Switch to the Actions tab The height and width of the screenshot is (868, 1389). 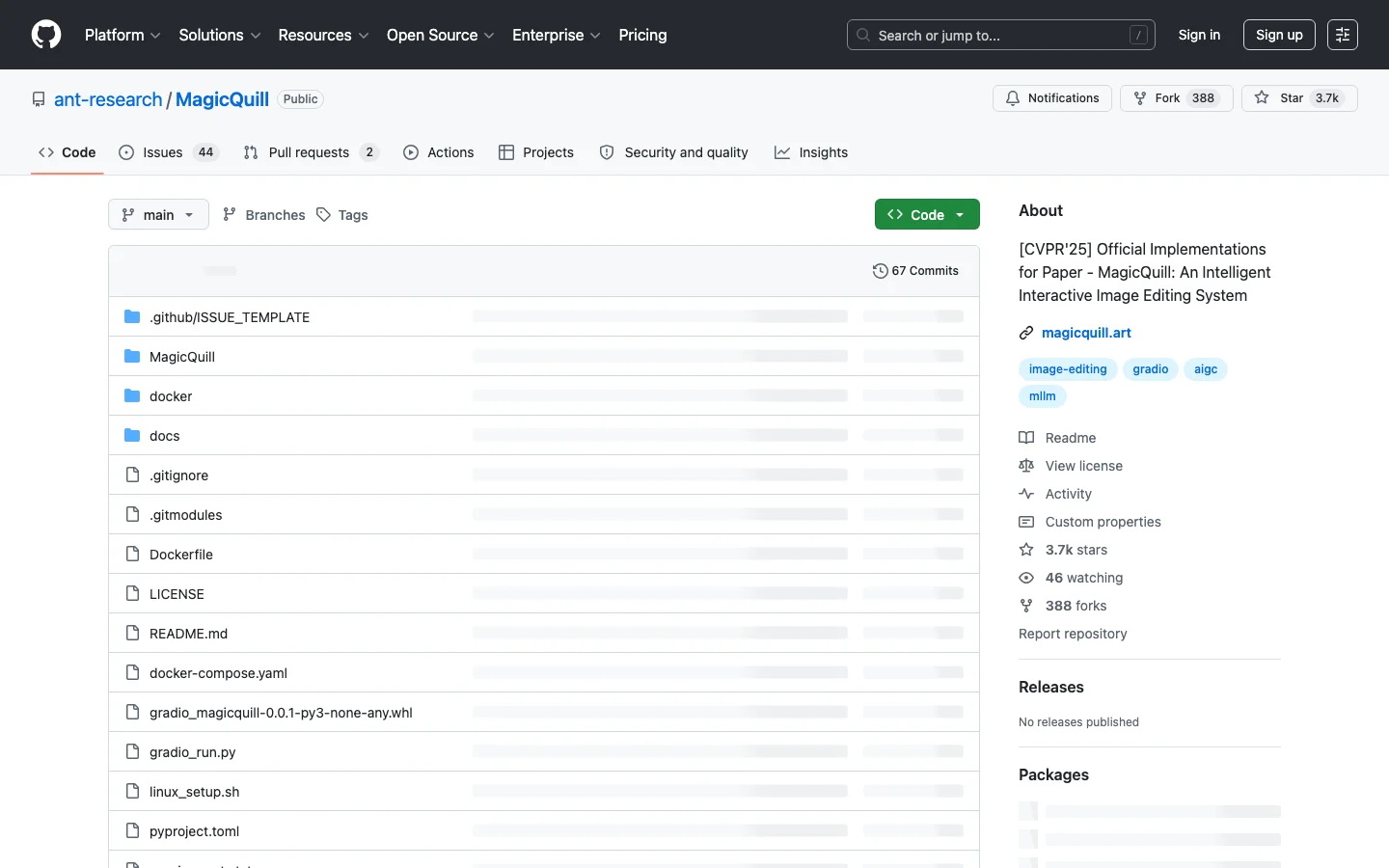pyautogui.click(x=439, y=152)
